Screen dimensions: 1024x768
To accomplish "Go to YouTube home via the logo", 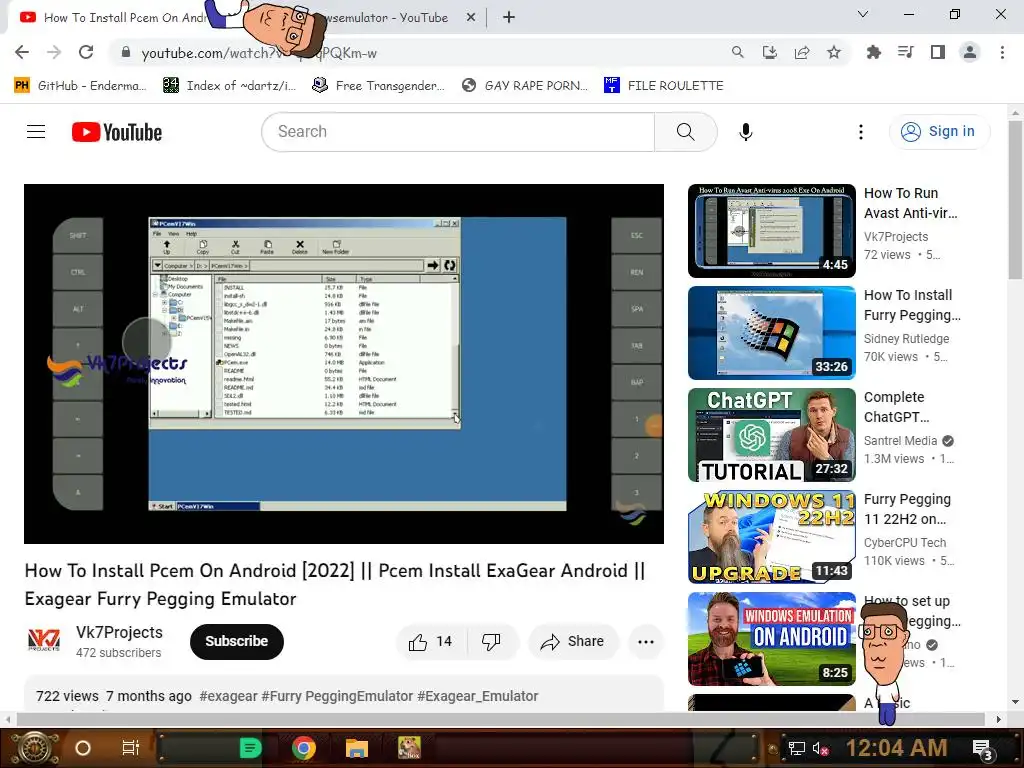I will click(117, 132).
